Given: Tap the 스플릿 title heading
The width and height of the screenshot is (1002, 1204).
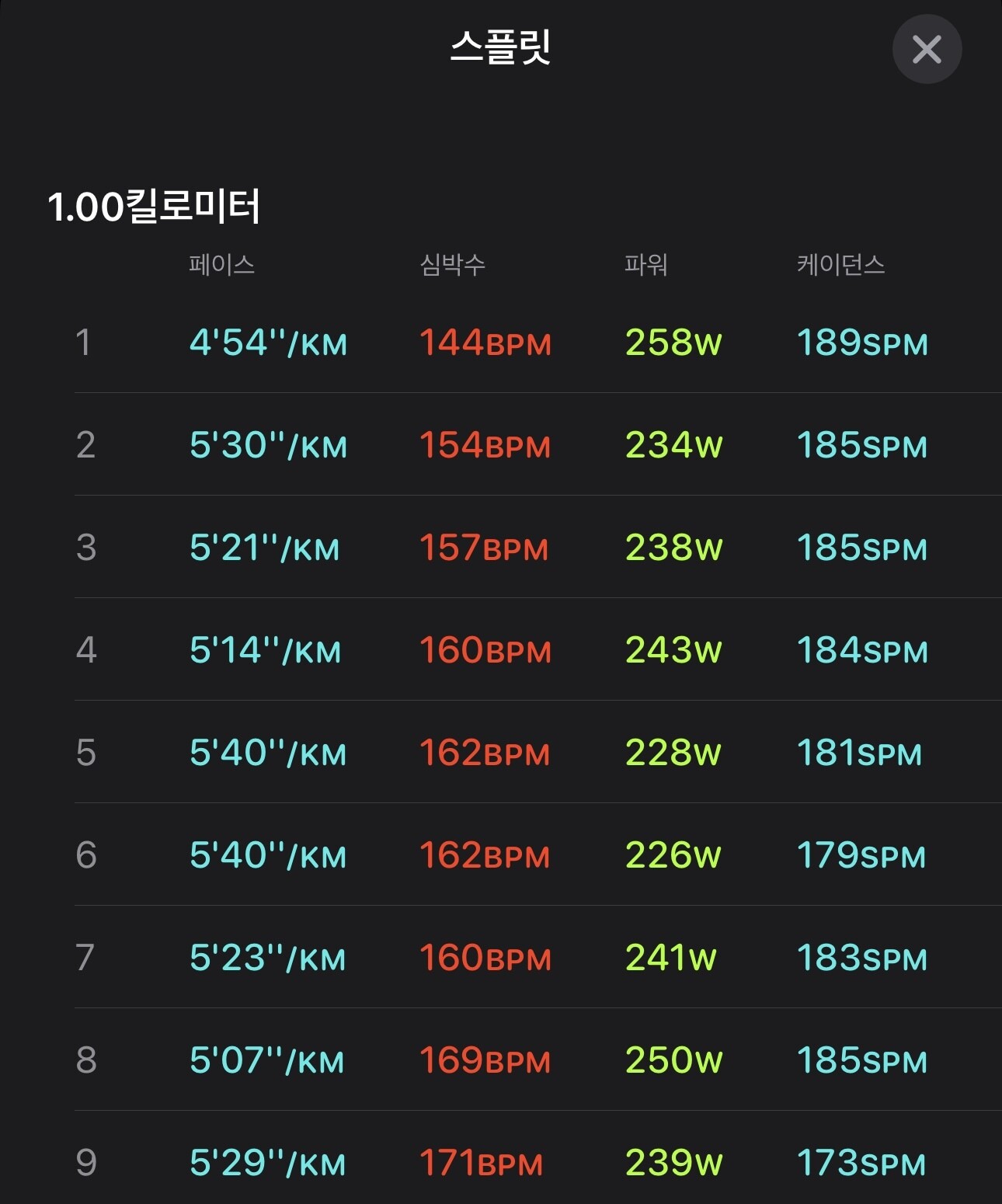Looking at the screenshot, I should coord(500,47).
